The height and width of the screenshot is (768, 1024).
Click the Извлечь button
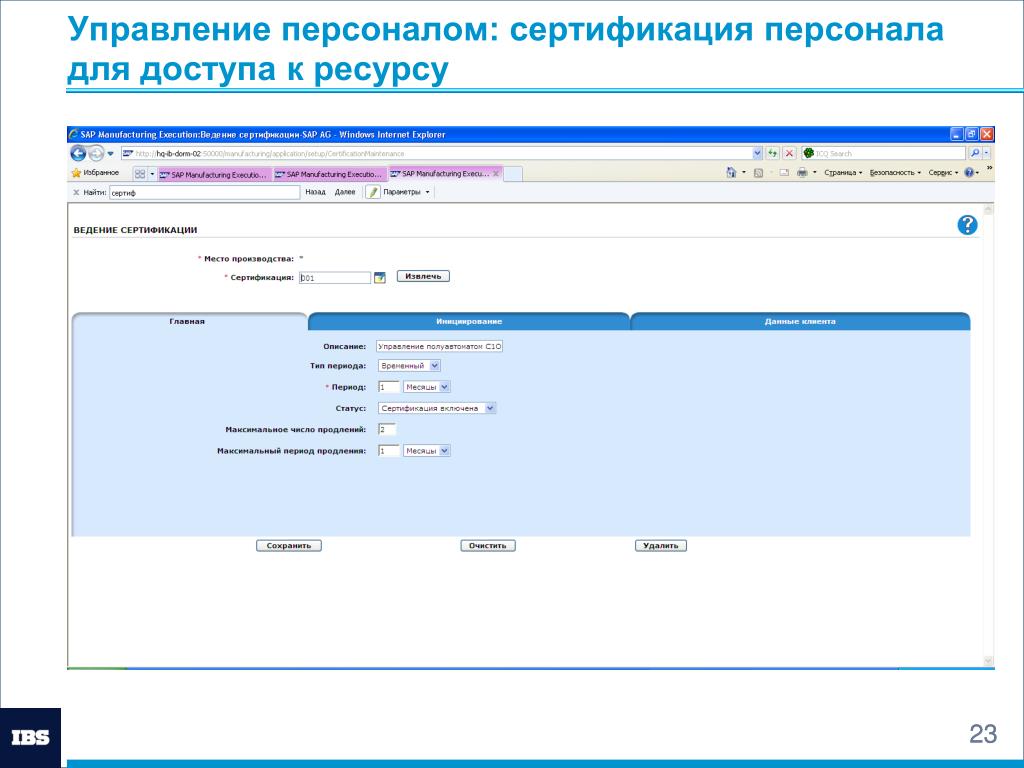(x=423, y=276)
